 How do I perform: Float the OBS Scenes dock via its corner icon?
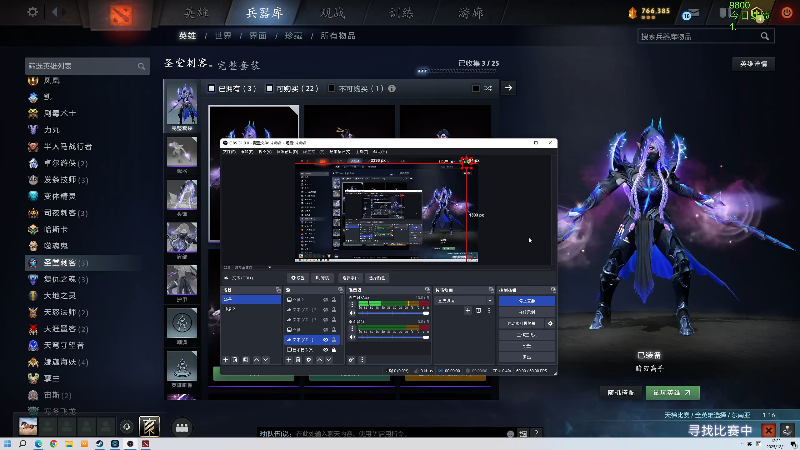[278, 290]
